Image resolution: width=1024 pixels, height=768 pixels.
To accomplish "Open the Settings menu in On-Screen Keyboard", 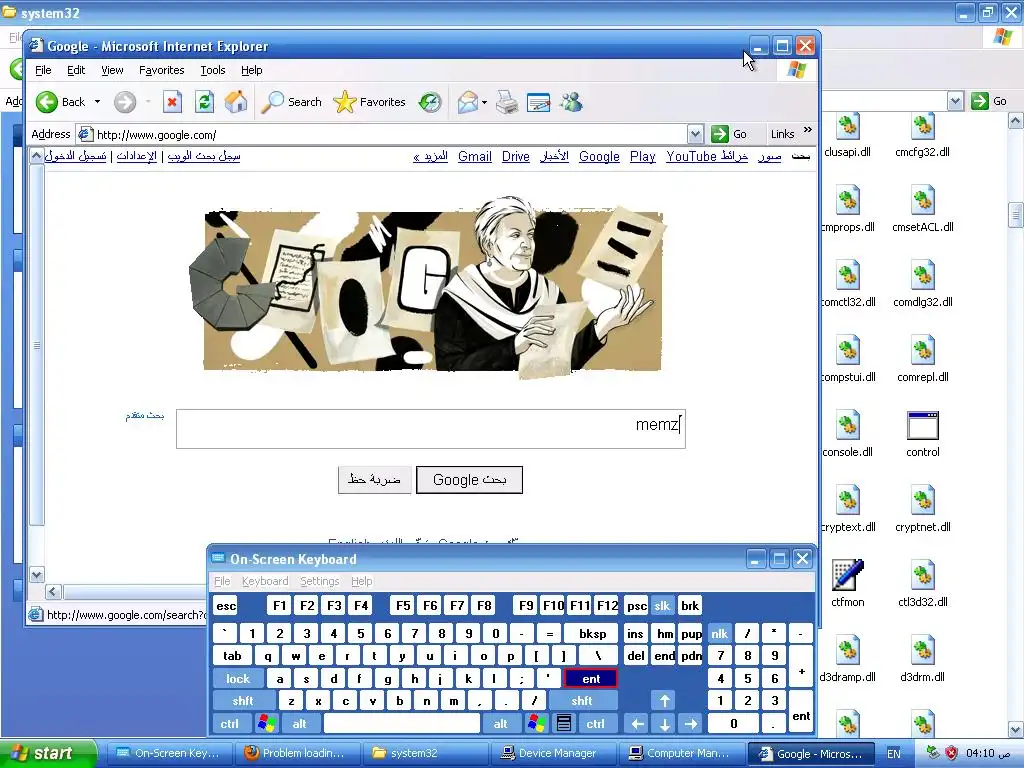I will [319, 581].
